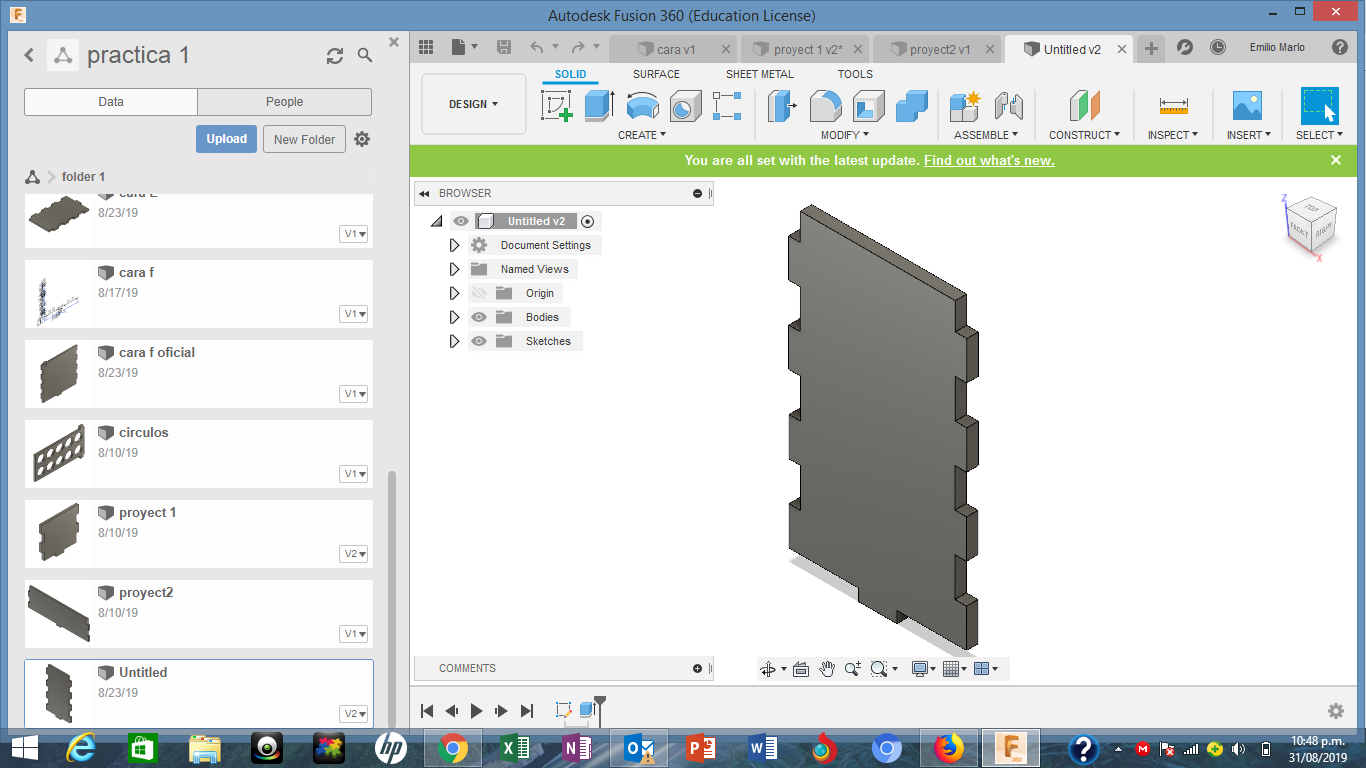Click the Save icon
Image resolution: width=1366 pixels, height=768 pixels.
pyautogui.click(x=504, y=47)
